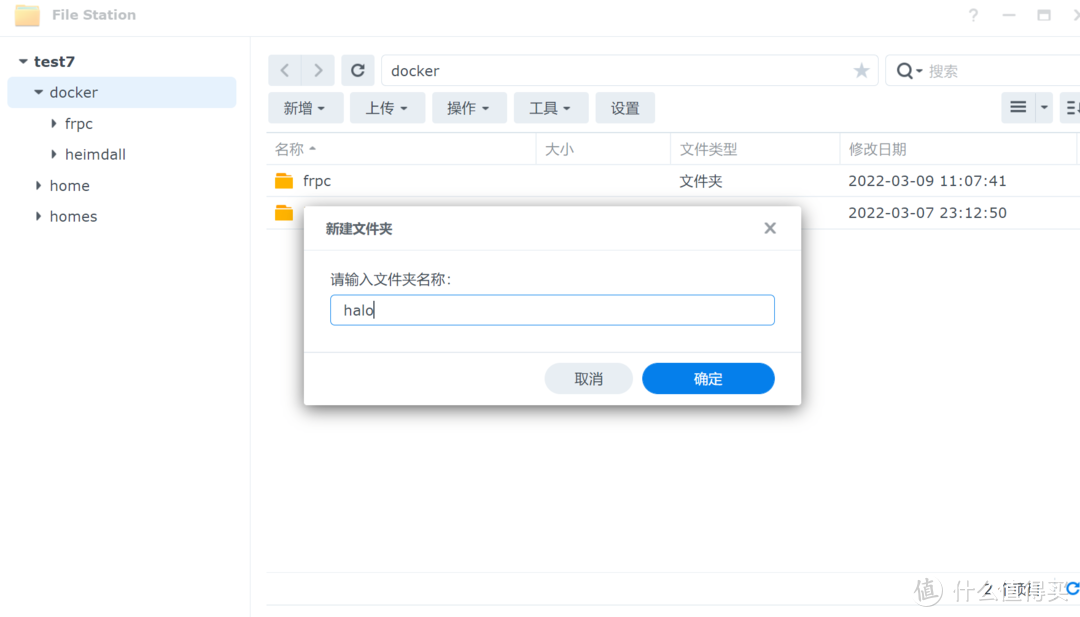The image size is (1080, 617).
Task: Select homes in the folder tree
Action: click(x=73, y=216)
